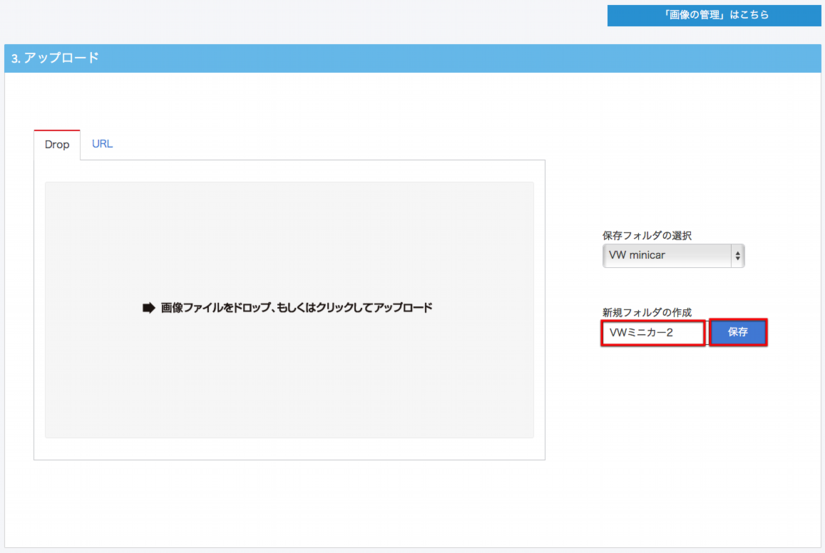825x553 pixels.
Task: Click the right-pointing arrow icon in drop zone
Action: coord(149,308)
